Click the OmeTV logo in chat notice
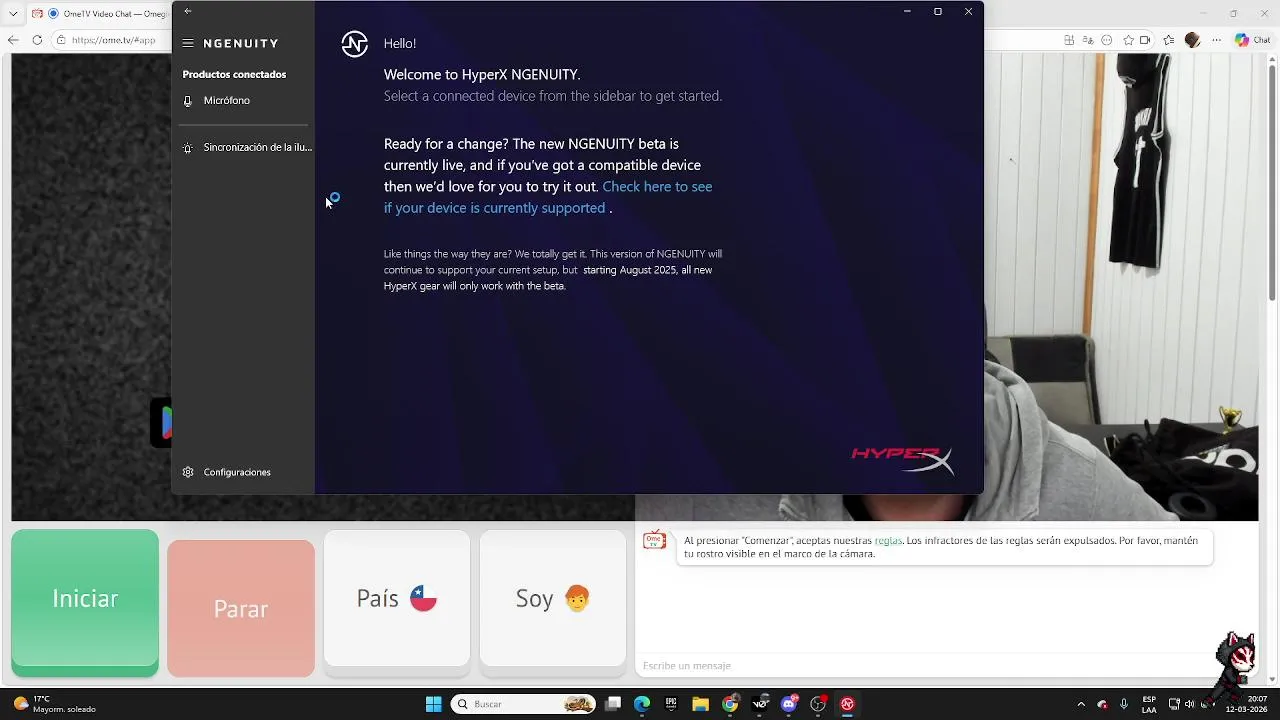 point(654,541)
